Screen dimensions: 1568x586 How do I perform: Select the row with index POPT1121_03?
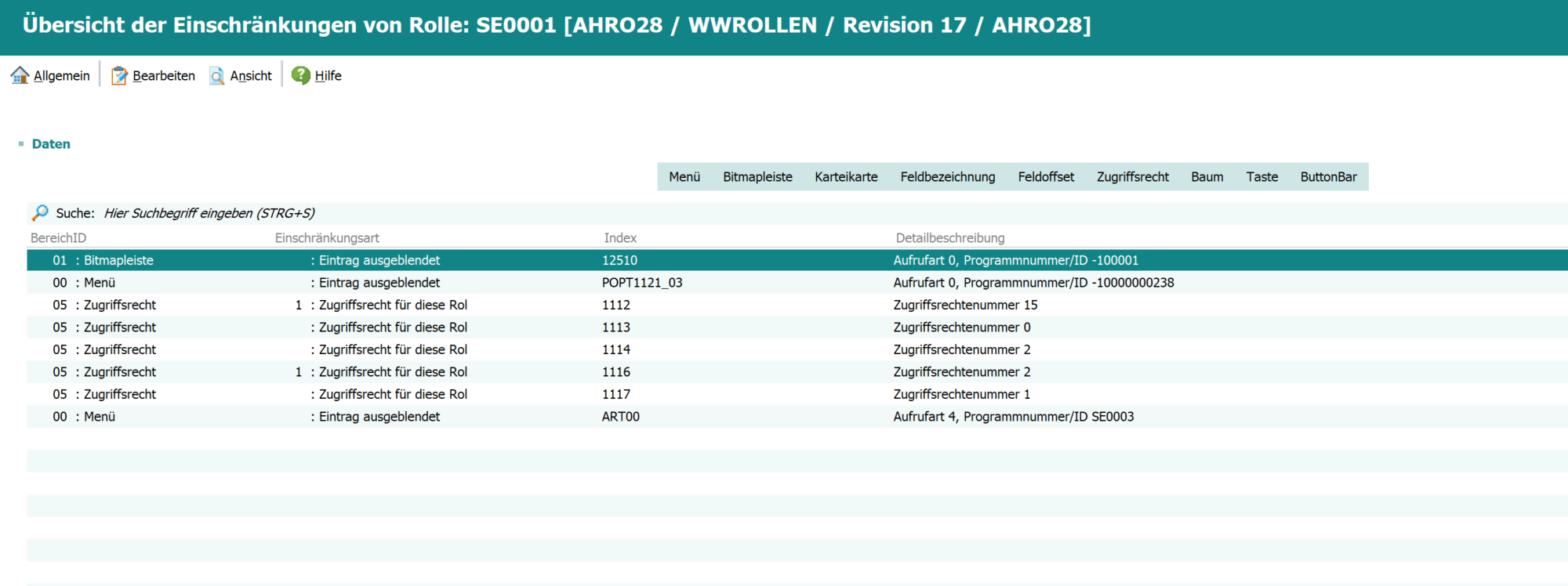pos(797,283)
